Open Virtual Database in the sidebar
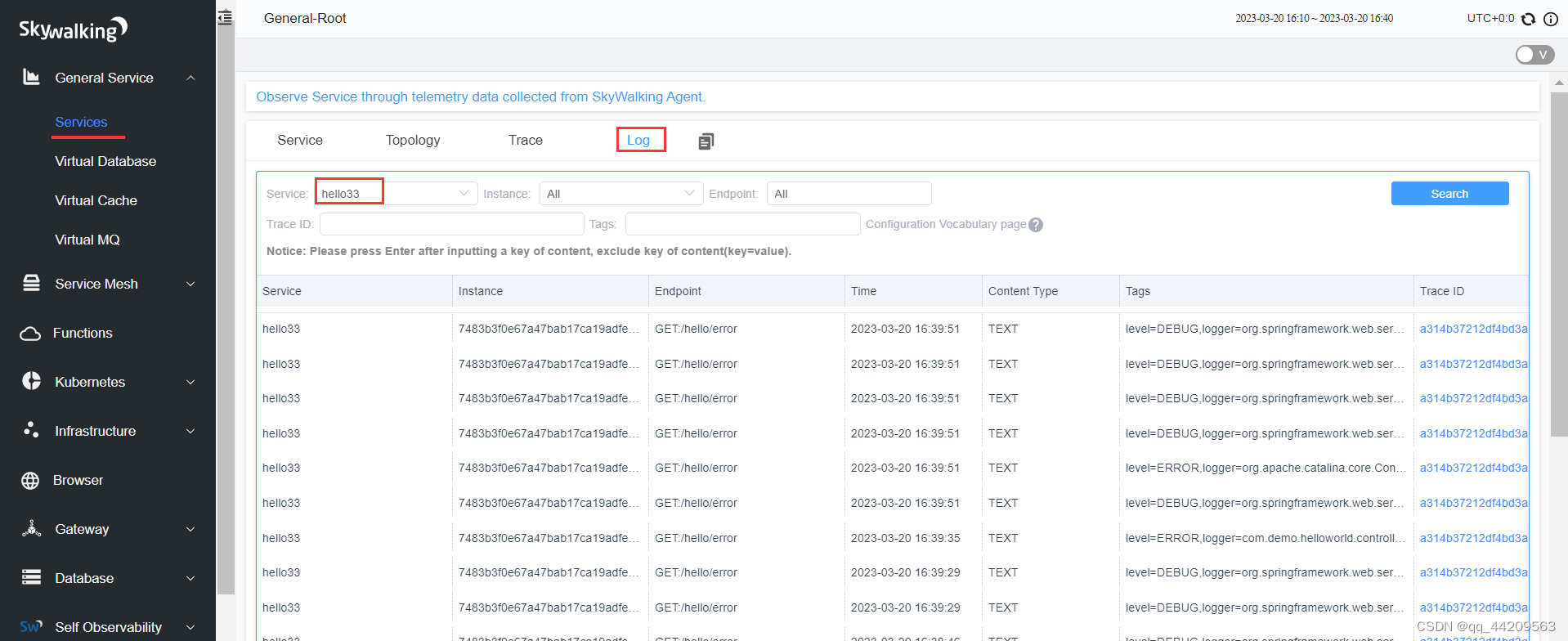Screen dimensions: 1568x641 click(x=105, y=161)
